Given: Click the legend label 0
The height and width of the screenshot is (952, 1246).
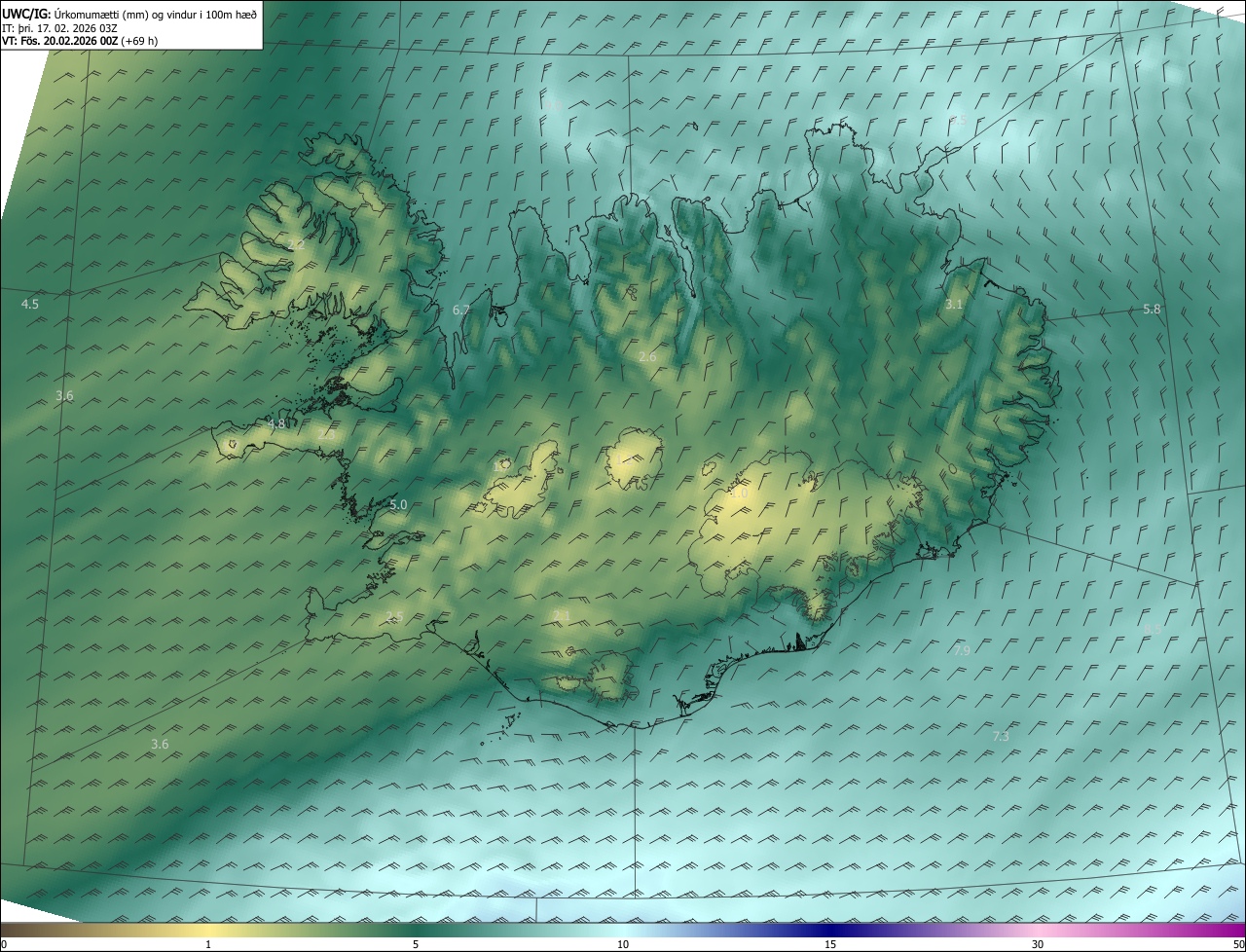Looking at the screenshot, I should 4,945.
